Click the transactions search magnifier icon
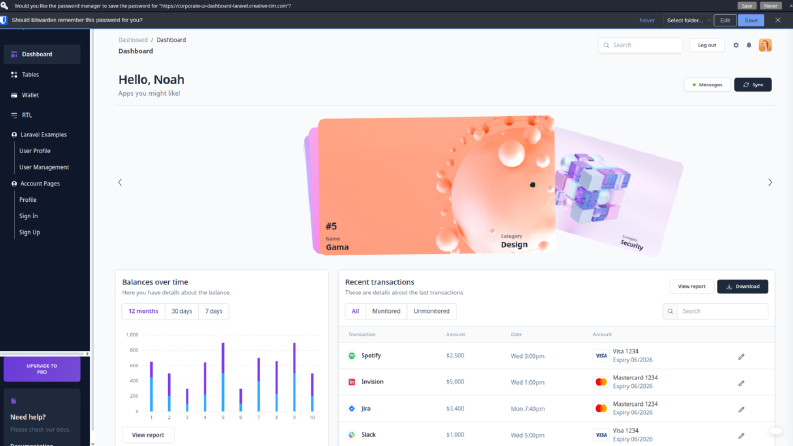This screenshot has height=446, width=793. pyautogui.click(x=670, y=311)
